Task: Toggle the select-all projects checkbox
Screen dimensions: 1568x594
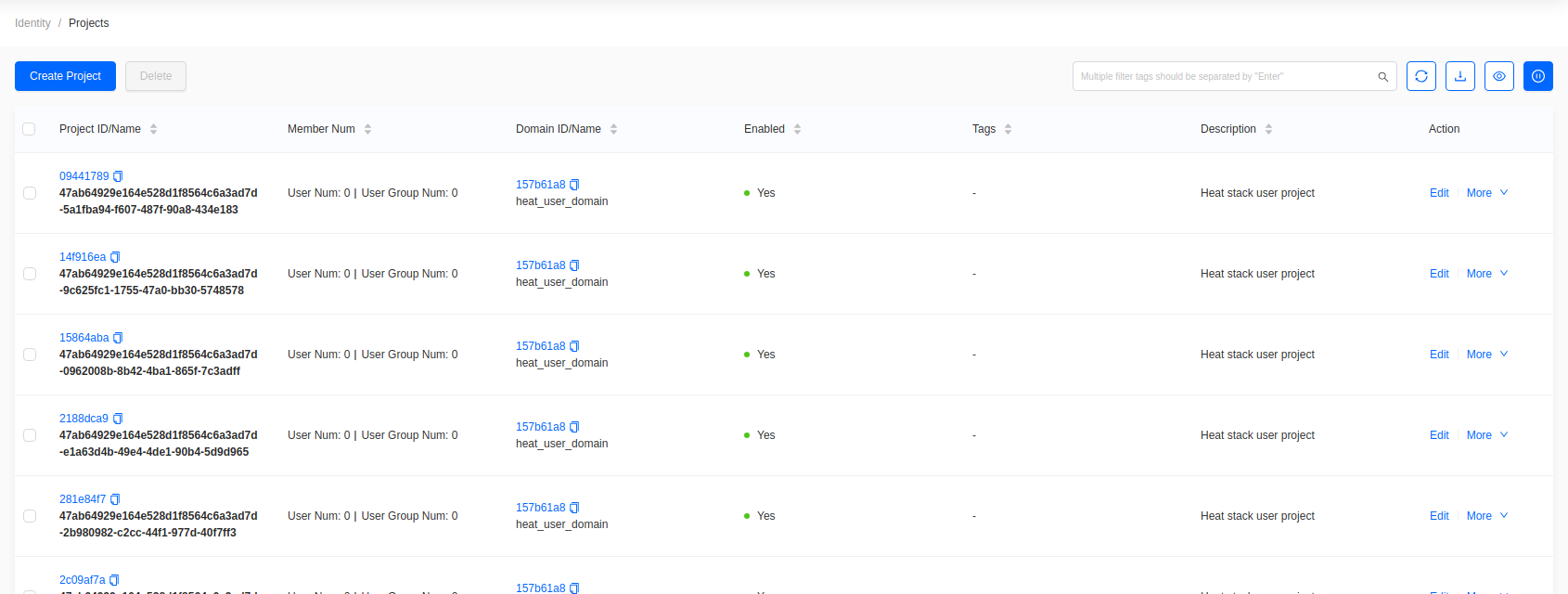Action: 29,129
